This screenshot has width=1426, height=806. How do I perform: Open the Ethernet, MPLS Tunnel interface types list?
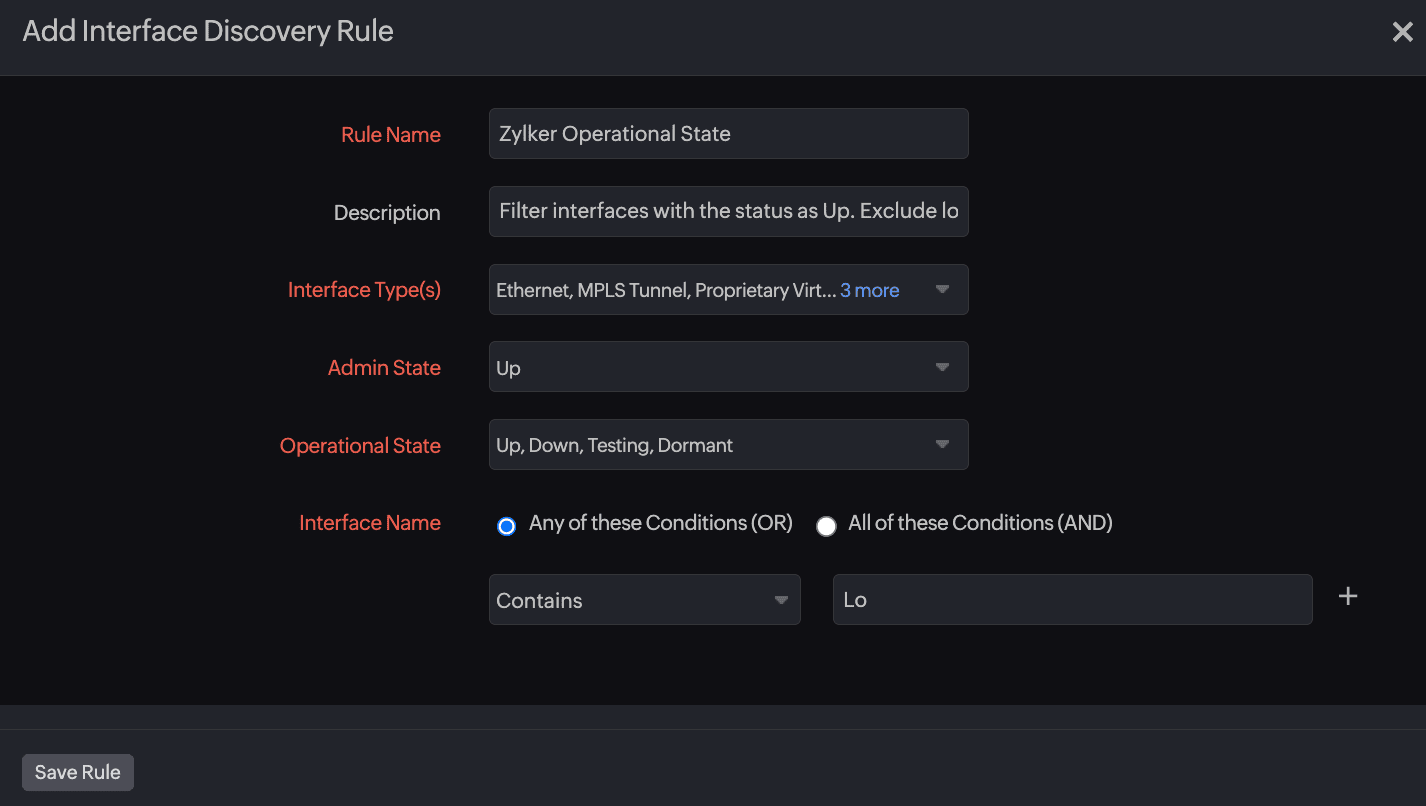[x=665, y=290]
